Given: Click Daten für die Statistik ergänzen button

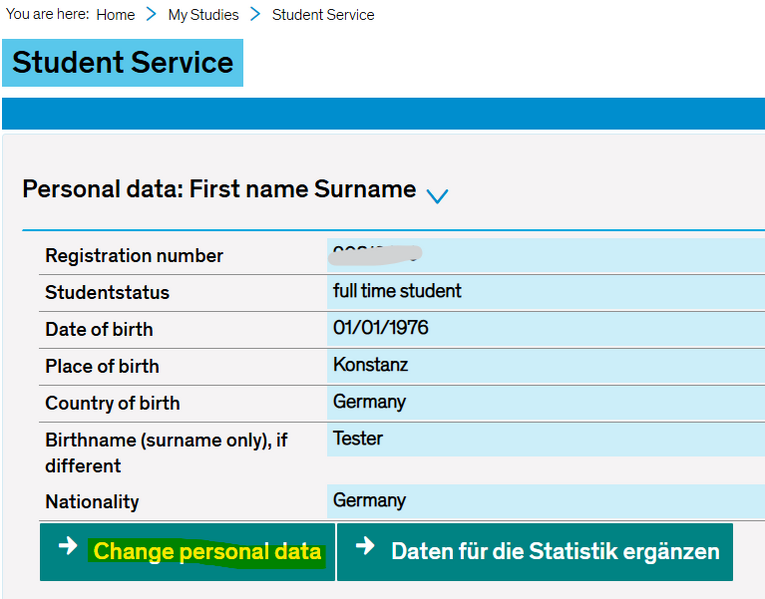Looking at the screenshot, I should [x=535, y=552].
